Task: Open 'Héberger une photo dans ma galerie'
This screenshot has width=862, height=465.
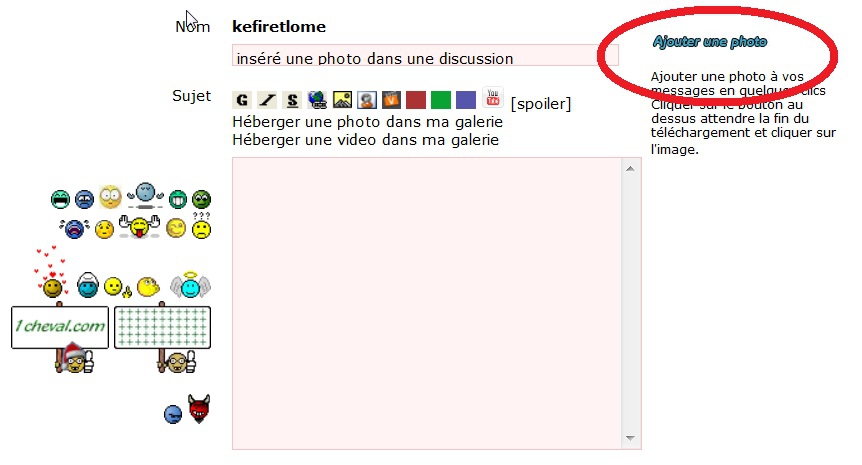Action: click(367, 122)
